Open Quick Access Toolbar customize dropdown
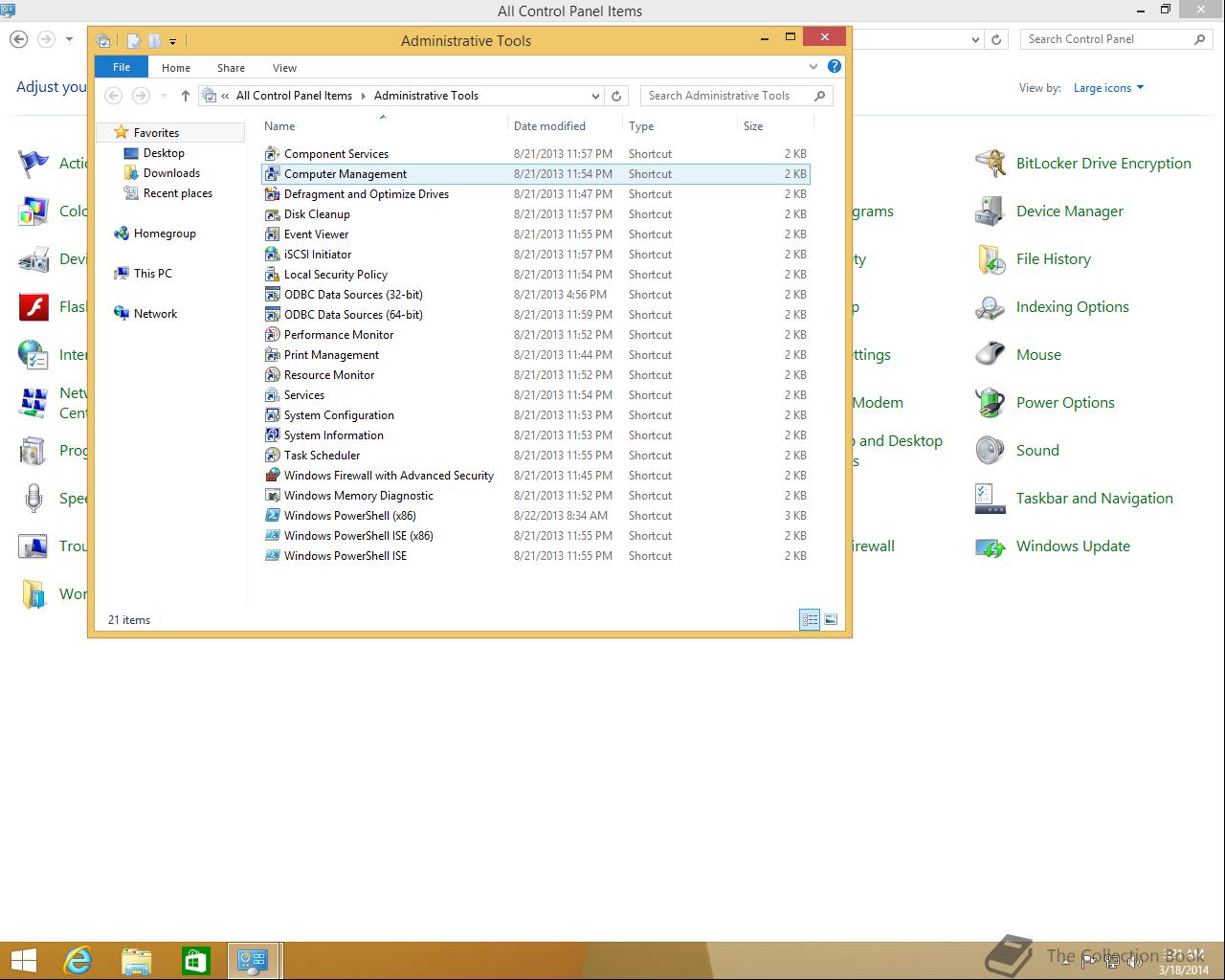This screenshot has height=980, width=1225. [x=172, y=41]
